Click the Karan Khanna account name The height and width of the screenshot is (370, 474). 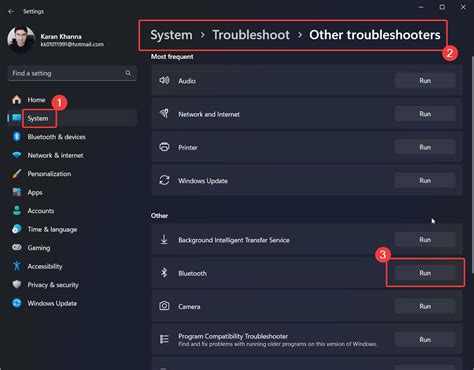(61, 36)
